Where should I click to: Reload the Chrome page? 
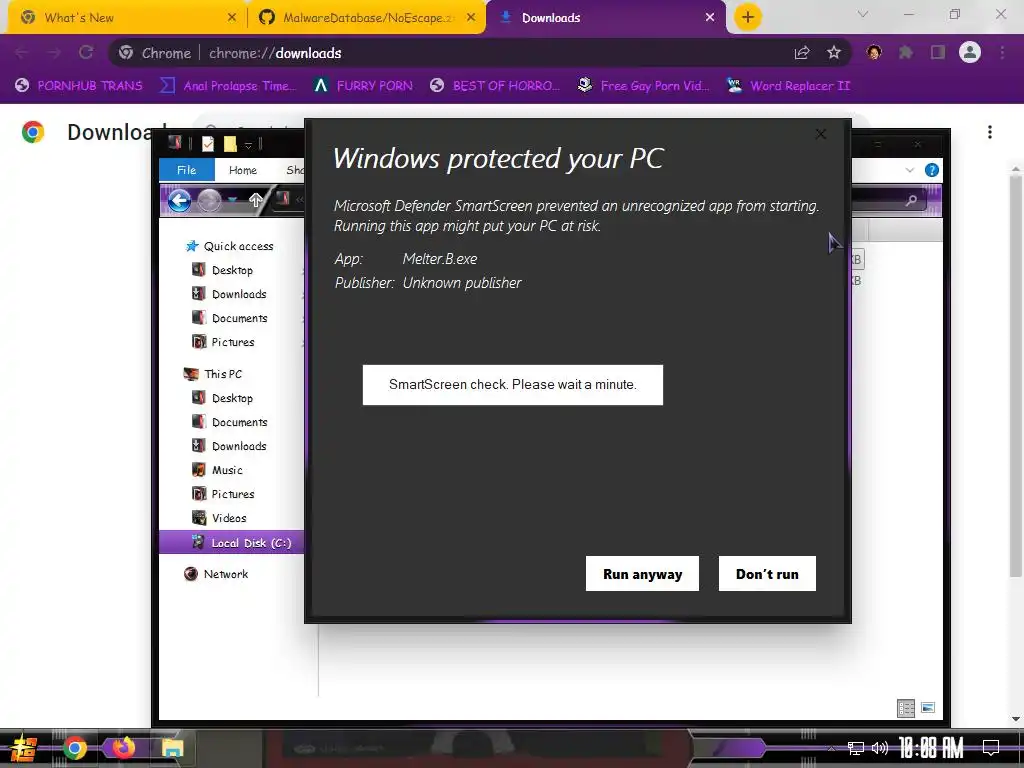tap(86, 53)
